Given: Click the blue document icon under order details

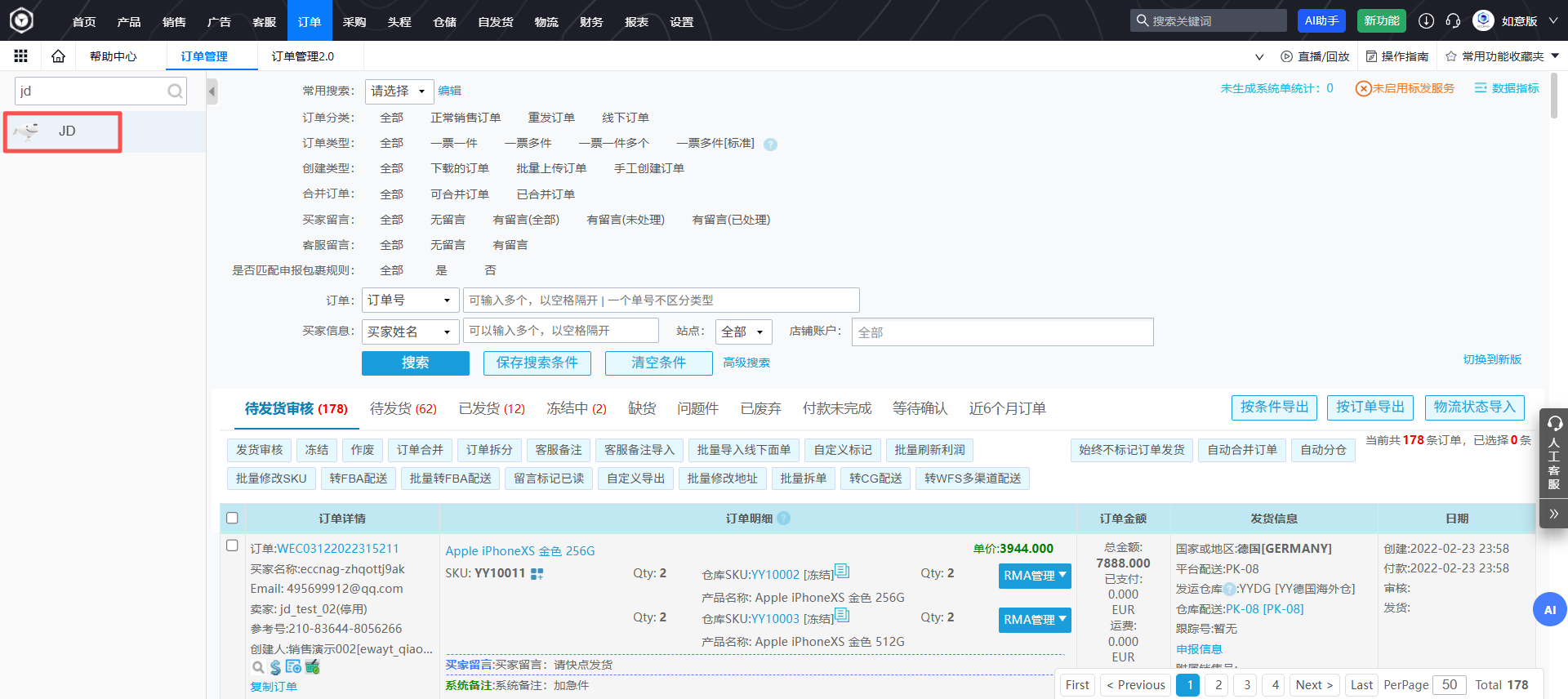Looking at the screenshot, I should click(x=293, y=666).
